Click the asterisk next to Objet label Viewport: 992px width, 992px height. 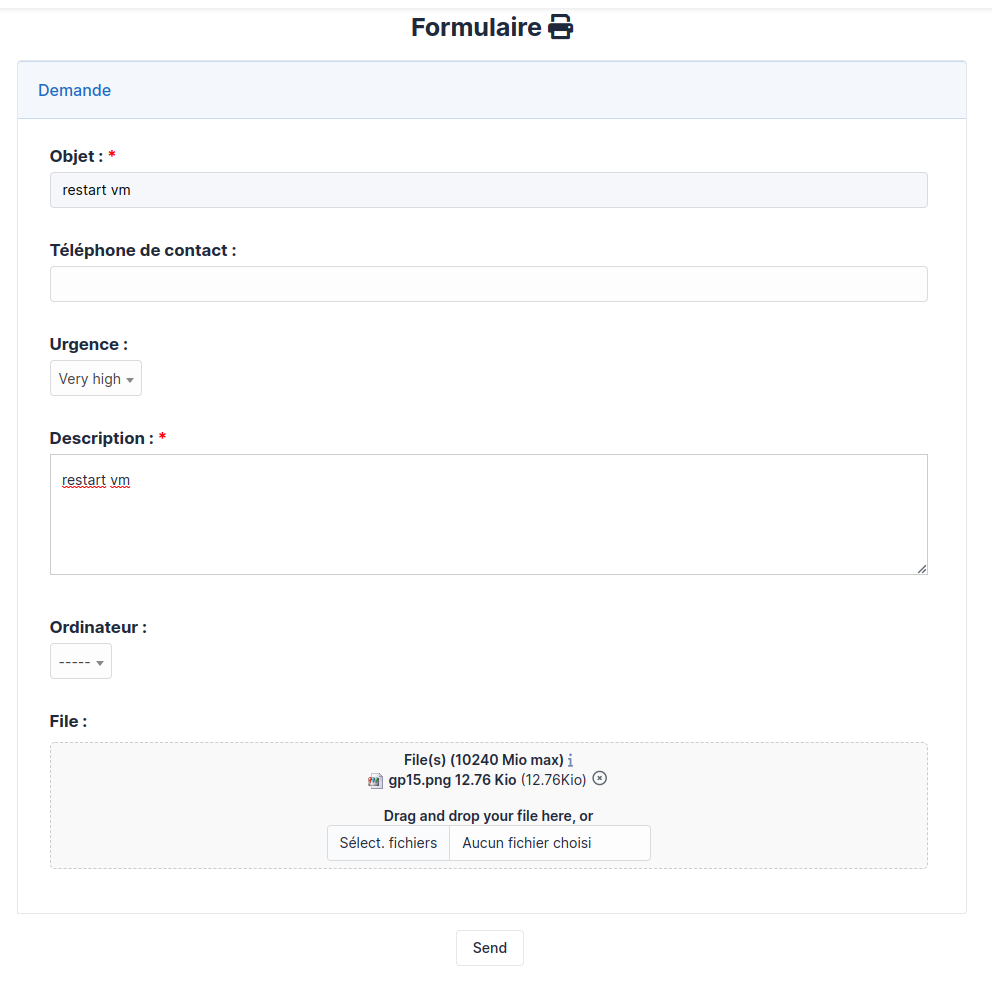(x=111, y=155)
